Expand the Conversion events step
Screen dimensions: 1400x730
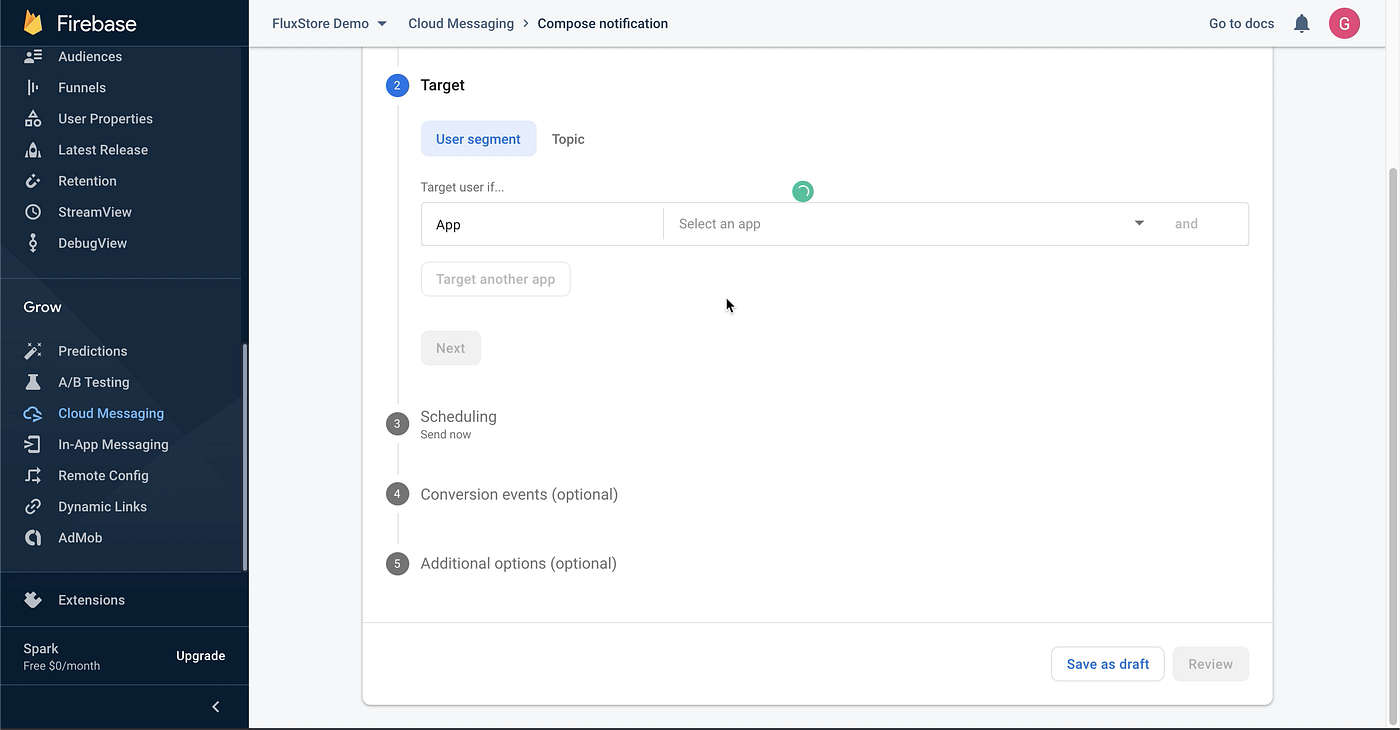[x=518, y=495]
